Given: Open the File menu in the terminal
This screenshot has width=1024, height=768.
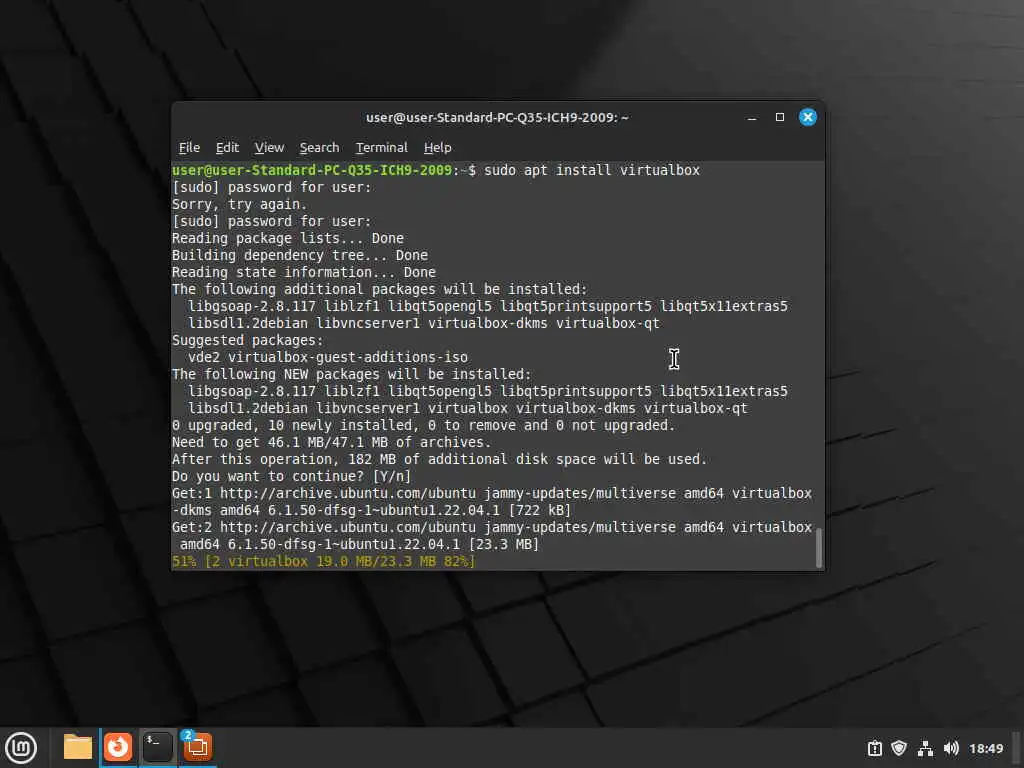Looking at the screenshot, I should click(189, 148).
